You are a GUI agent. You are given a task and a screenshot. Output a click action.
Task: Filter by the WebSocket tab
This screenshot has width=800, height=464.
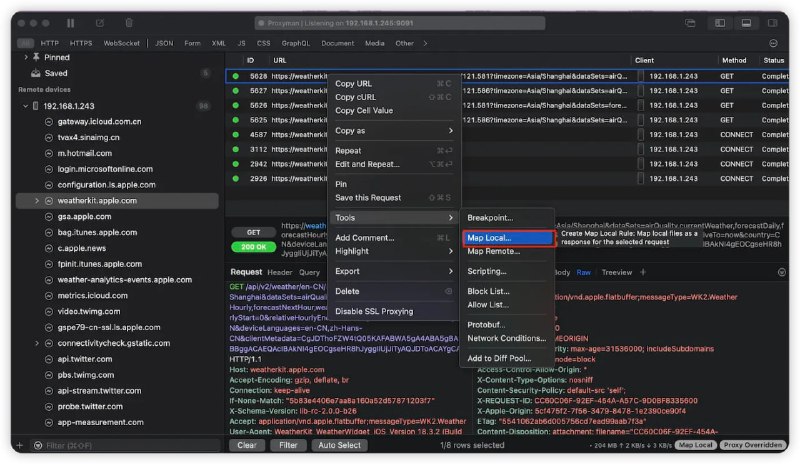[121, 43]
